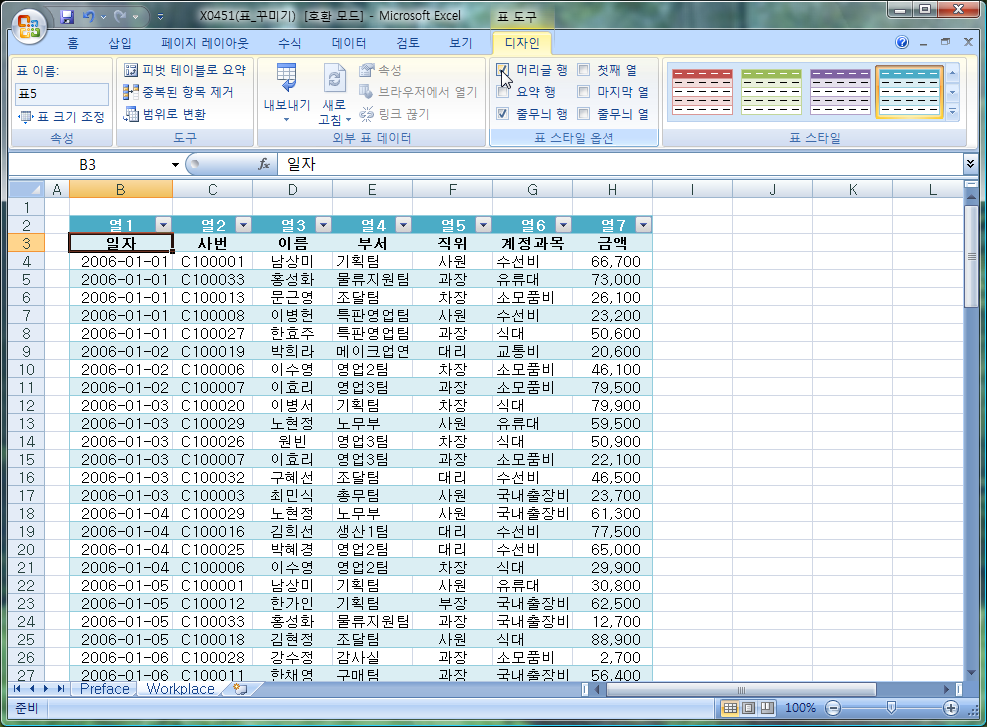Open Excel help question mark icon
Image resolution: width=987 pixels, height=727 pixels.
coord(901,42)
